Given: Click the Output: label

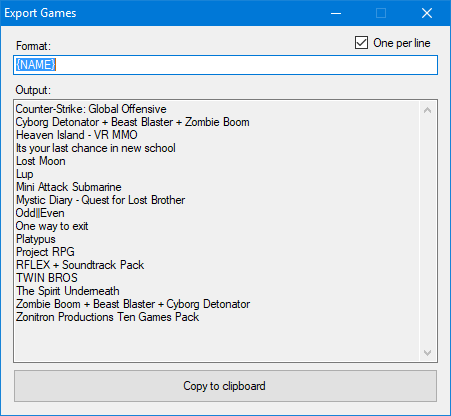Looking at the screenshot, I should pos(33,90).
